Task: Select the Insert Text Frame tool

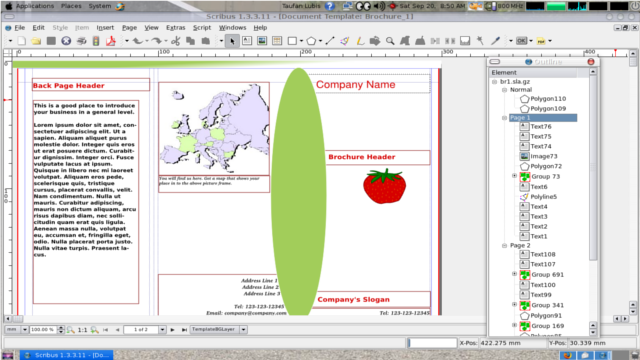Action: click(247, 41)
